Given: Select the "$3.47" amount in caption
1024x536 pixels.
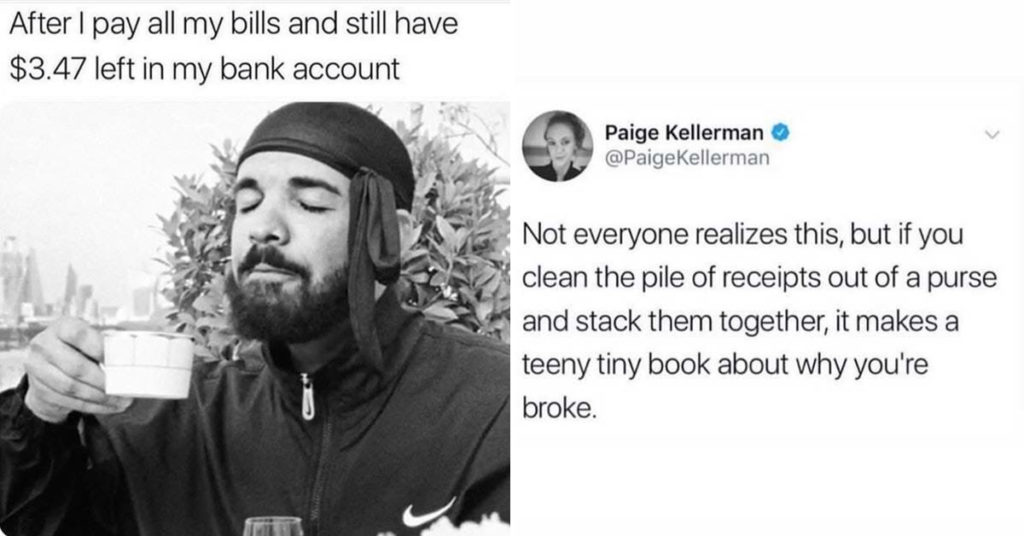Looking at the screenshot, I should coord(48,69).
